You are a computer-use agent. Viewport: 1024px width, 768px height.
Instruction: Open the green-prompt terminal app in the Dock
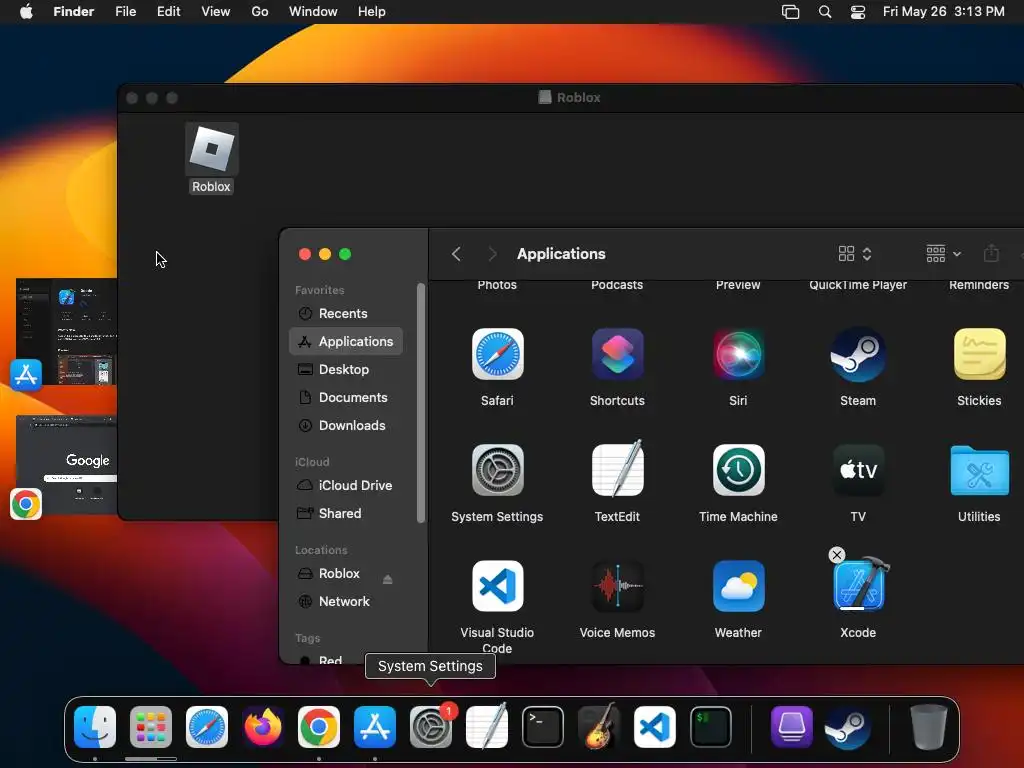pos(711,727)
